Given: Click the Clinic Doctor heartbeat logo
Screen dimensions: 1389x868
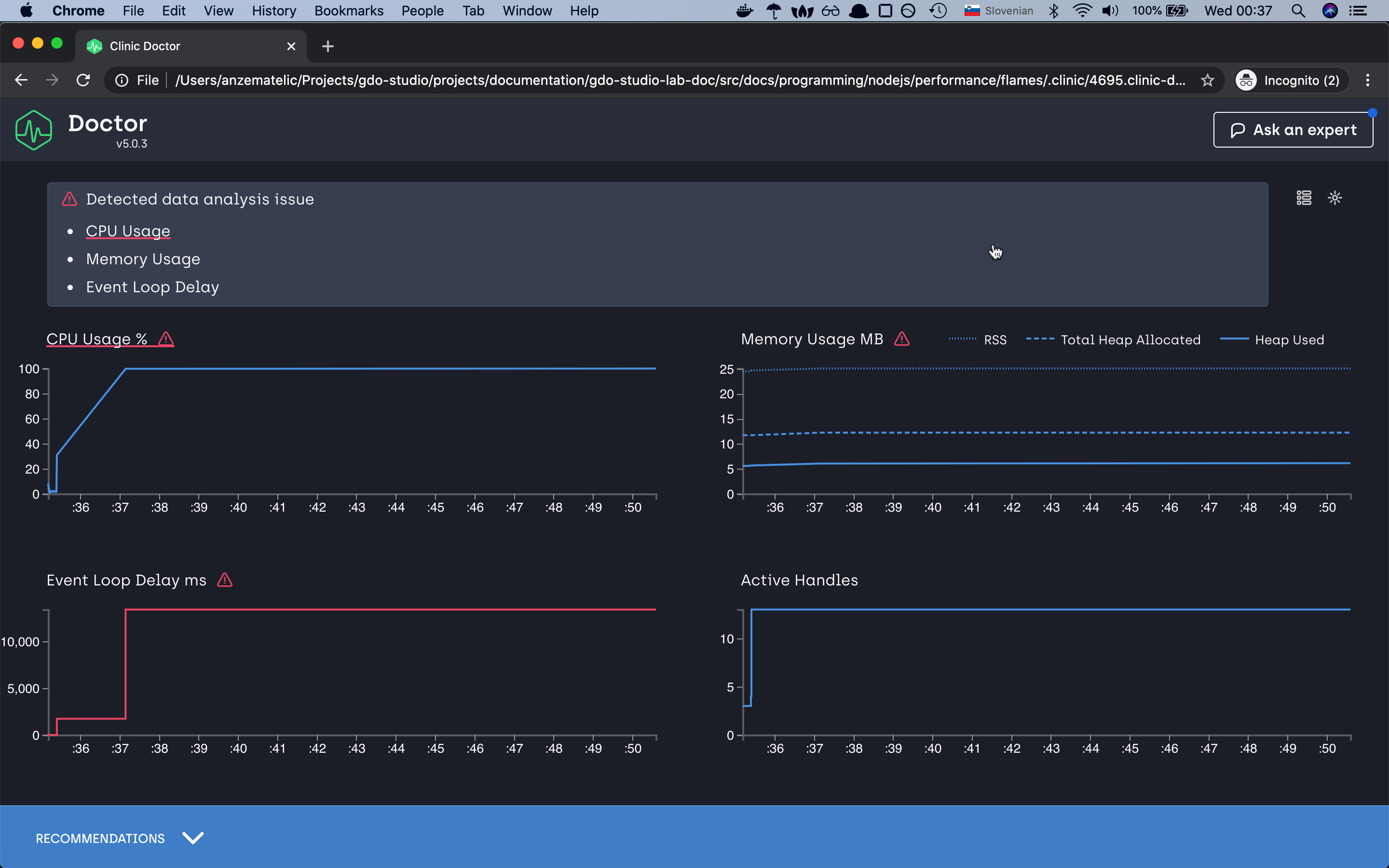Looking at the screenshot, I should (x=34, y=130).
